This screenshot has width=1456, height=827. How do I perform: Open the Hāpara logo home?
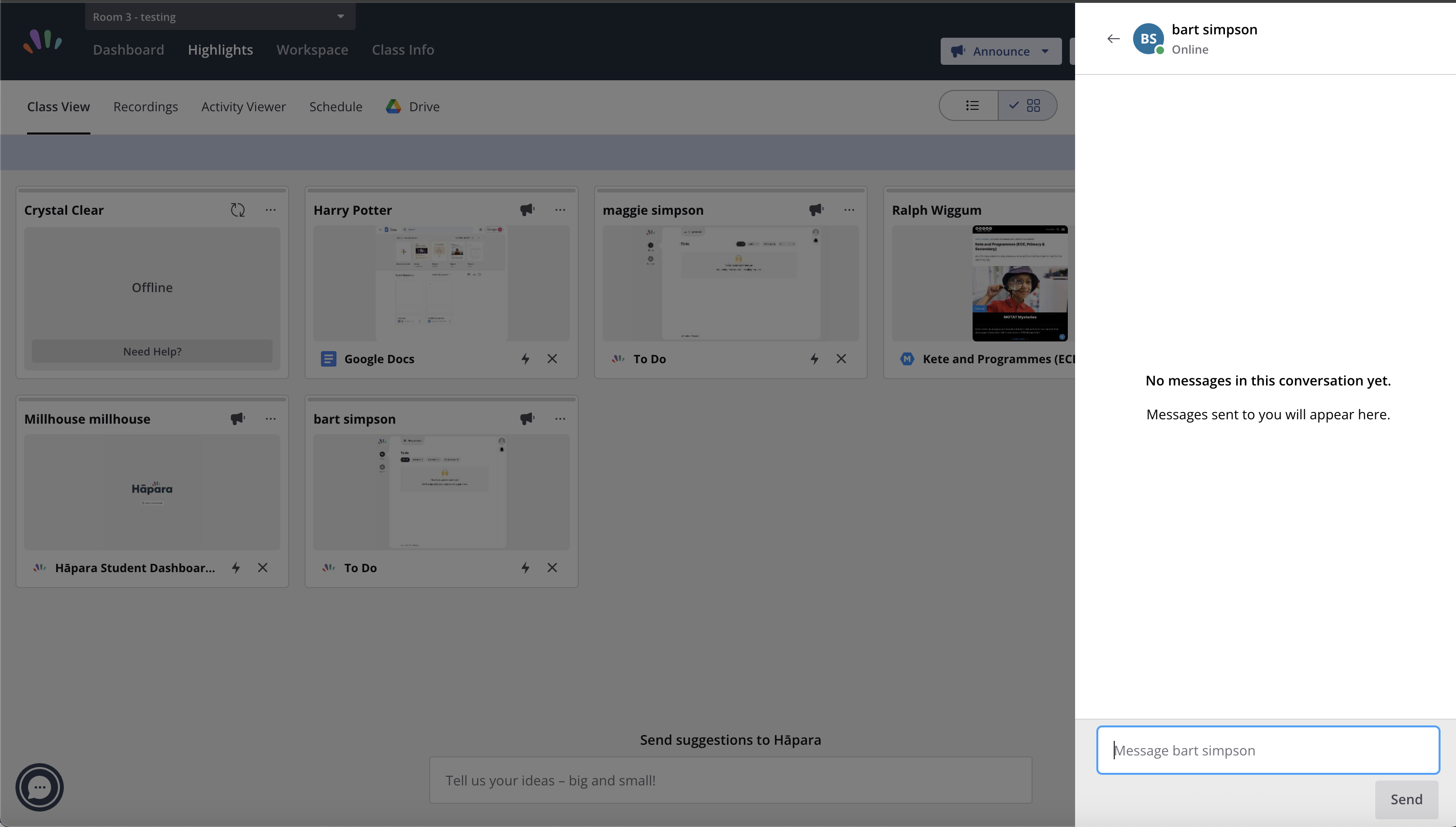tap(43, 42)
